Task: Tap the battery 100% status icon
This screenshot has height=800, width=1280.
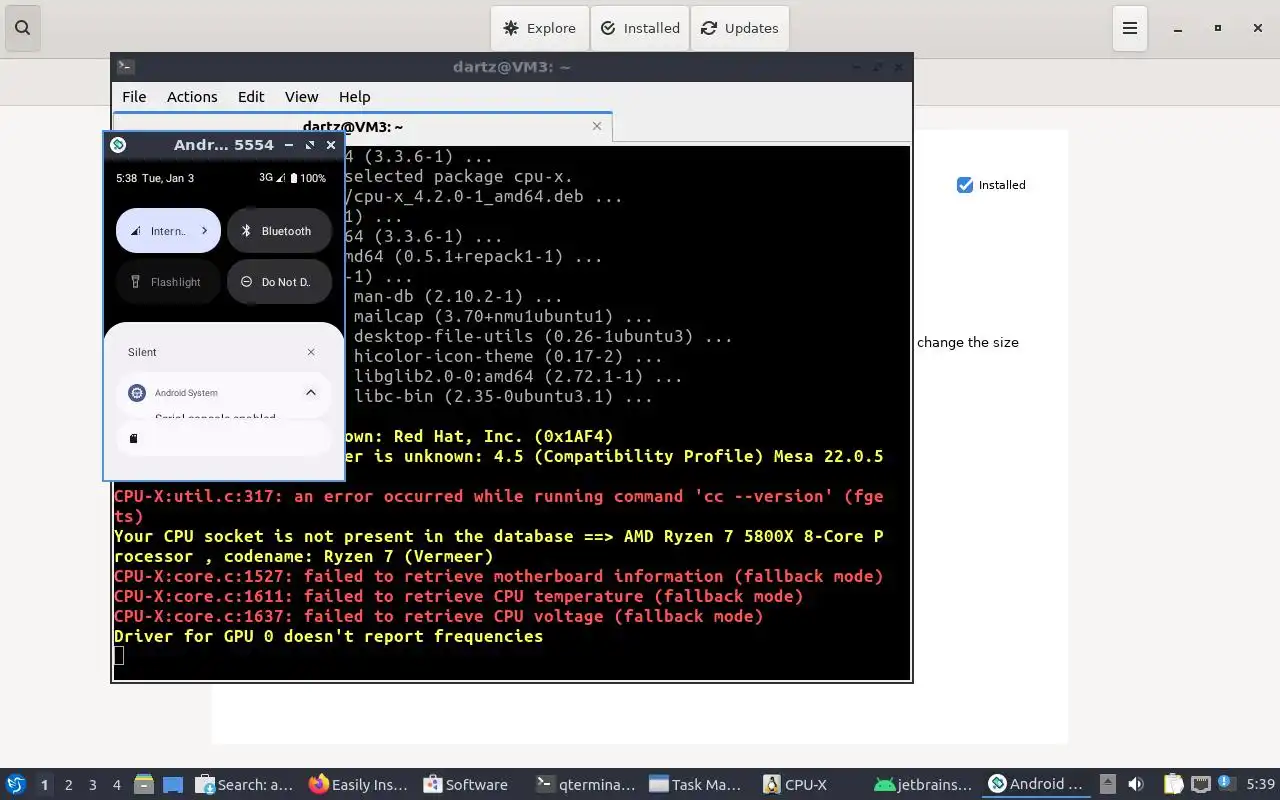Action: [307, 178]
